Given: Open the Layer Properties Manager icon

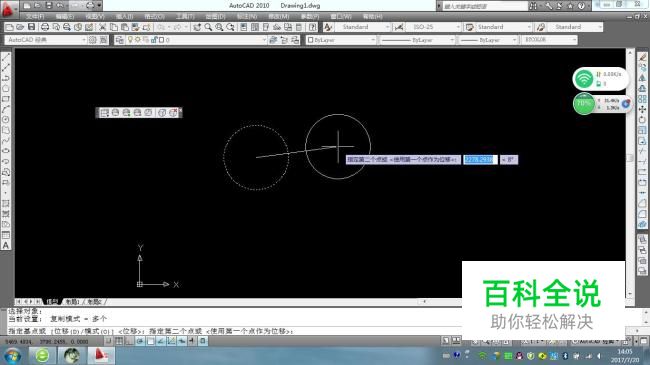Looking at the screenshot, I should 119,40.
